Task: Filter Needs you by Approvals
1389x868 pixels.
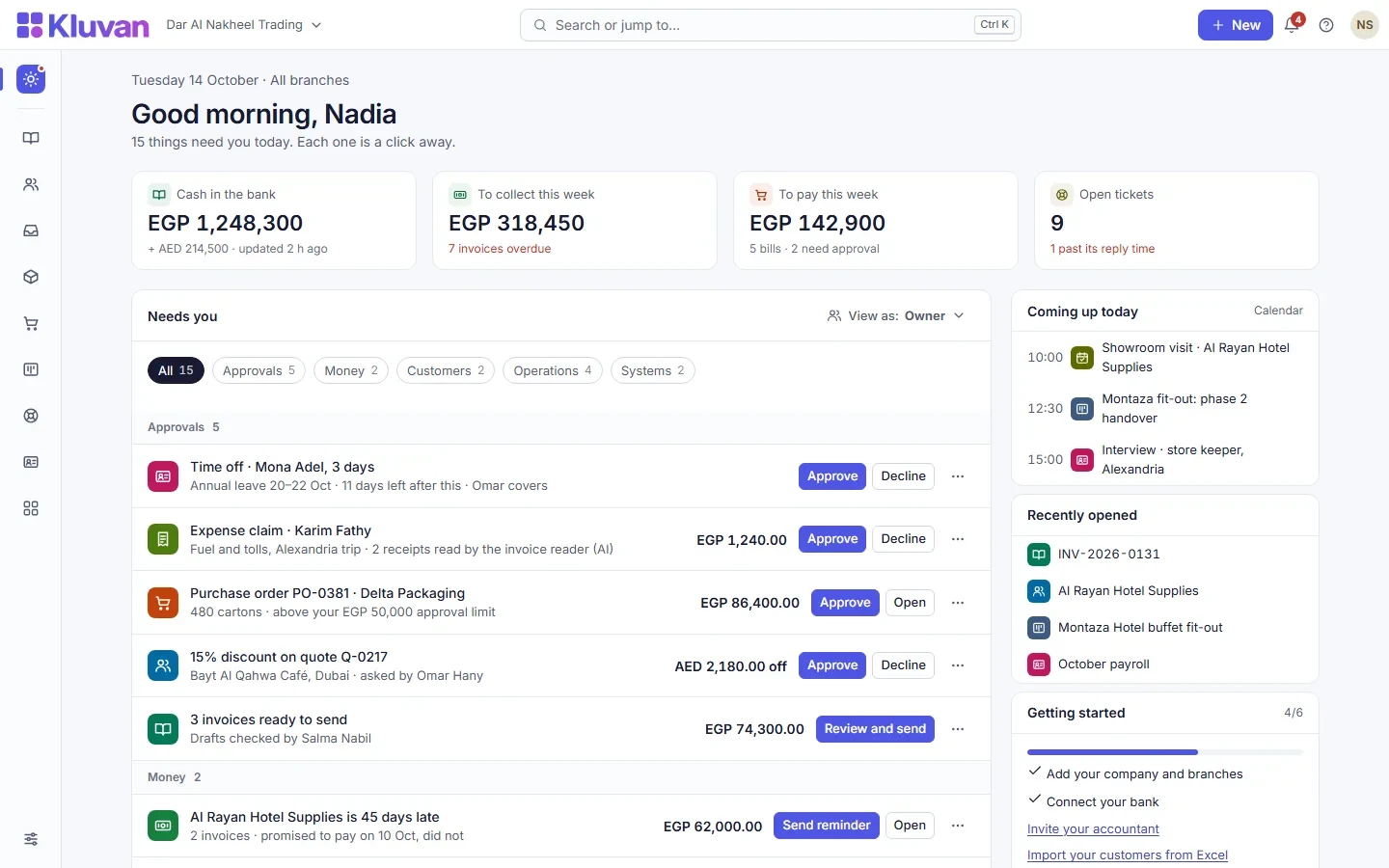Action: pos(259,370)
